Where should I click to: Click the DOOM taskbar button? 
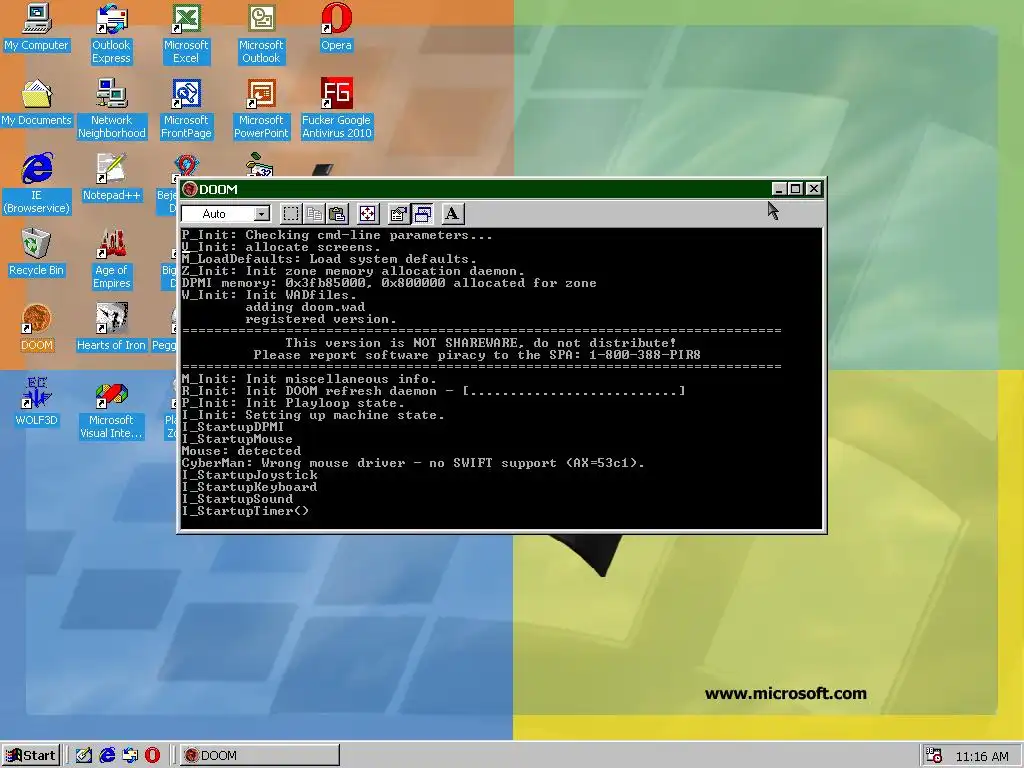coord(260,756)
